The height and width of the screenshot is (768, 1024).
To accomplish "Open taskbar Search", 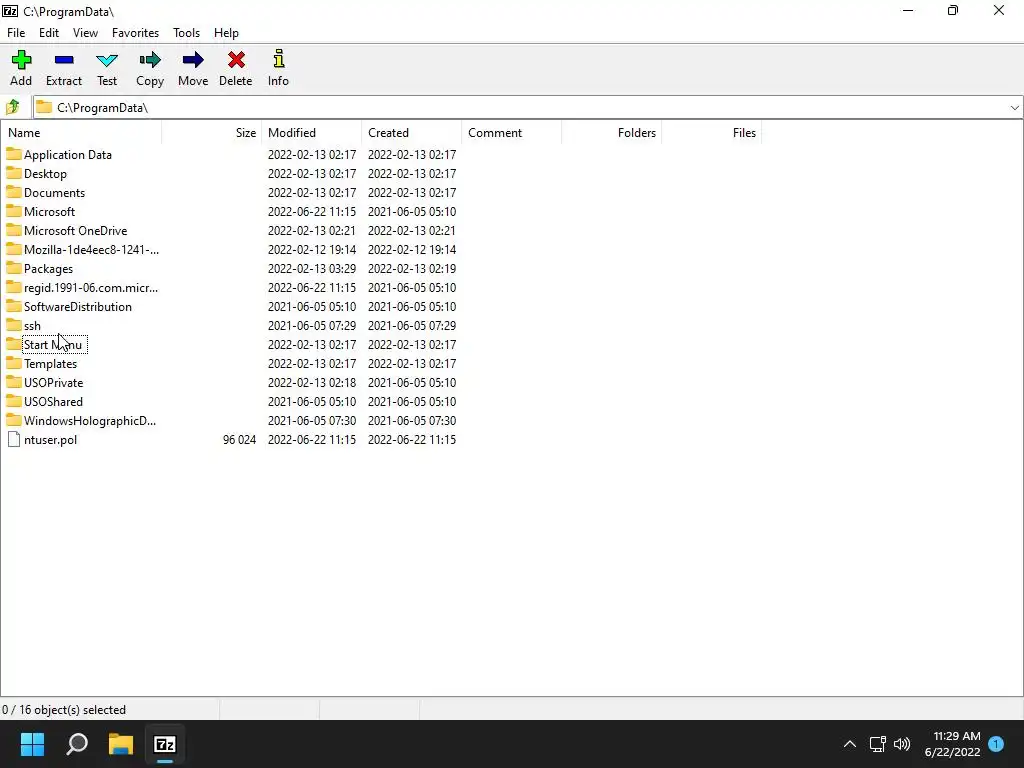I will 77,744.
